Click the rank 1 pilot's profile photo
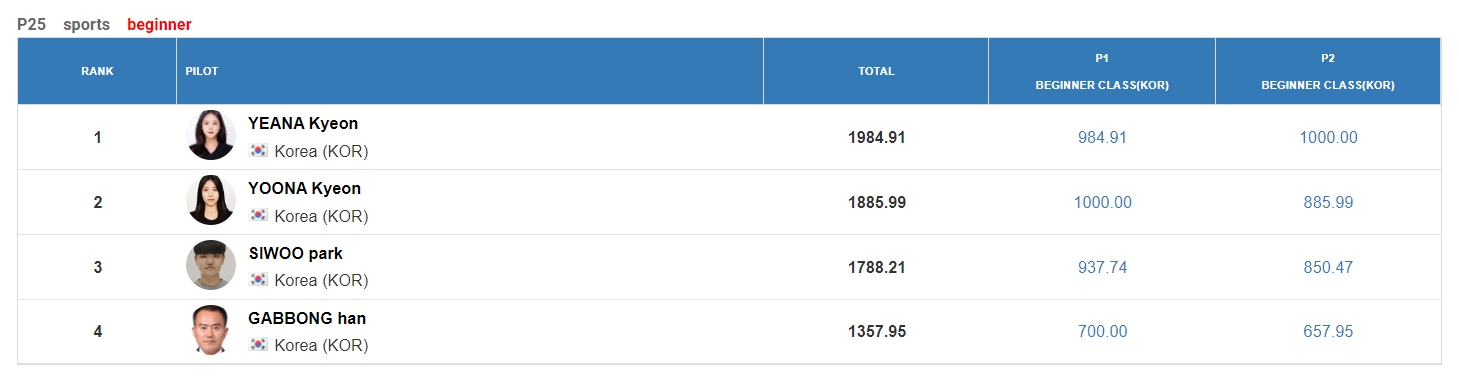This screenshot has height=383, width=1459. point(211,135)
